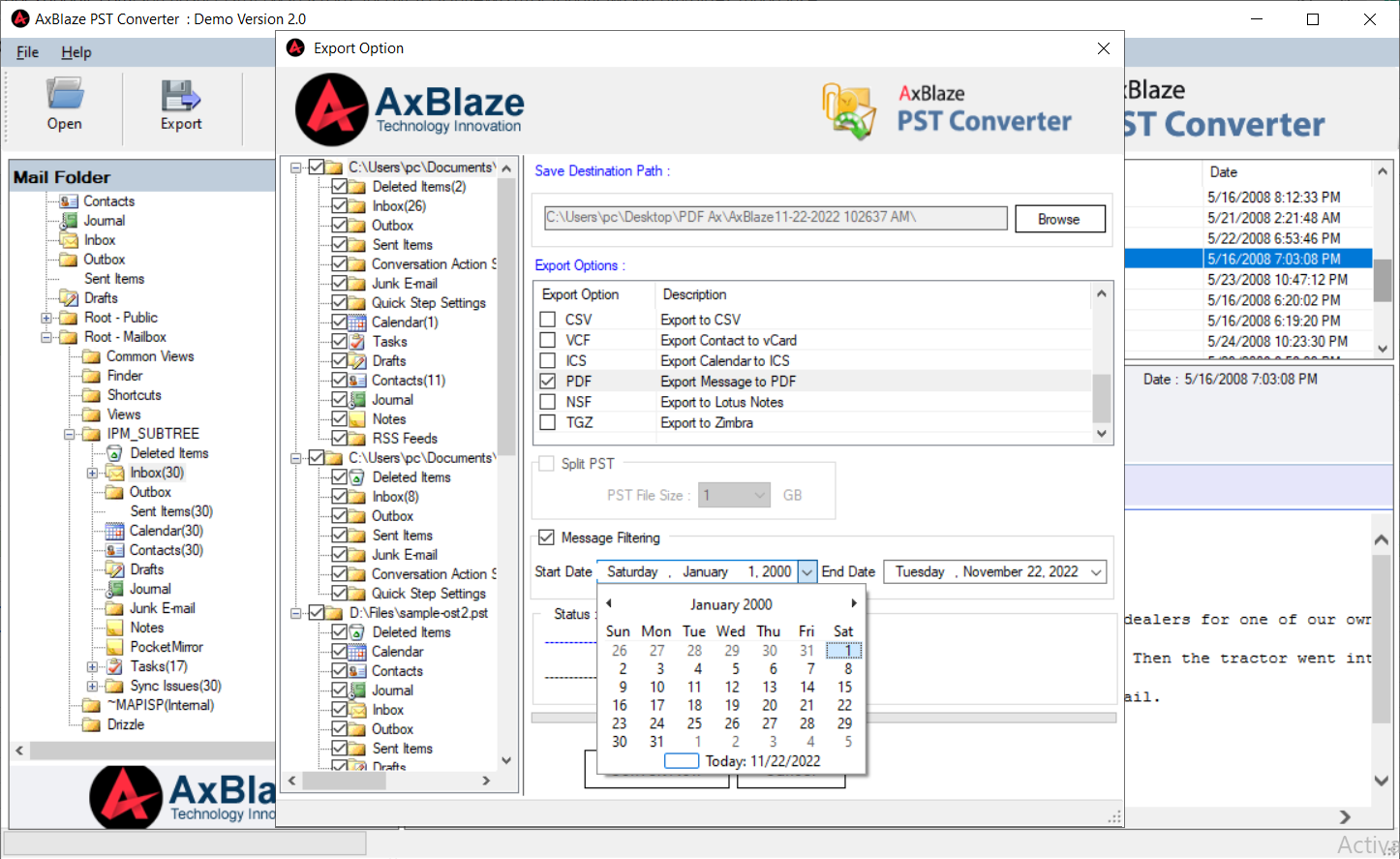Click the Browse button

[x=1059, y=219]
